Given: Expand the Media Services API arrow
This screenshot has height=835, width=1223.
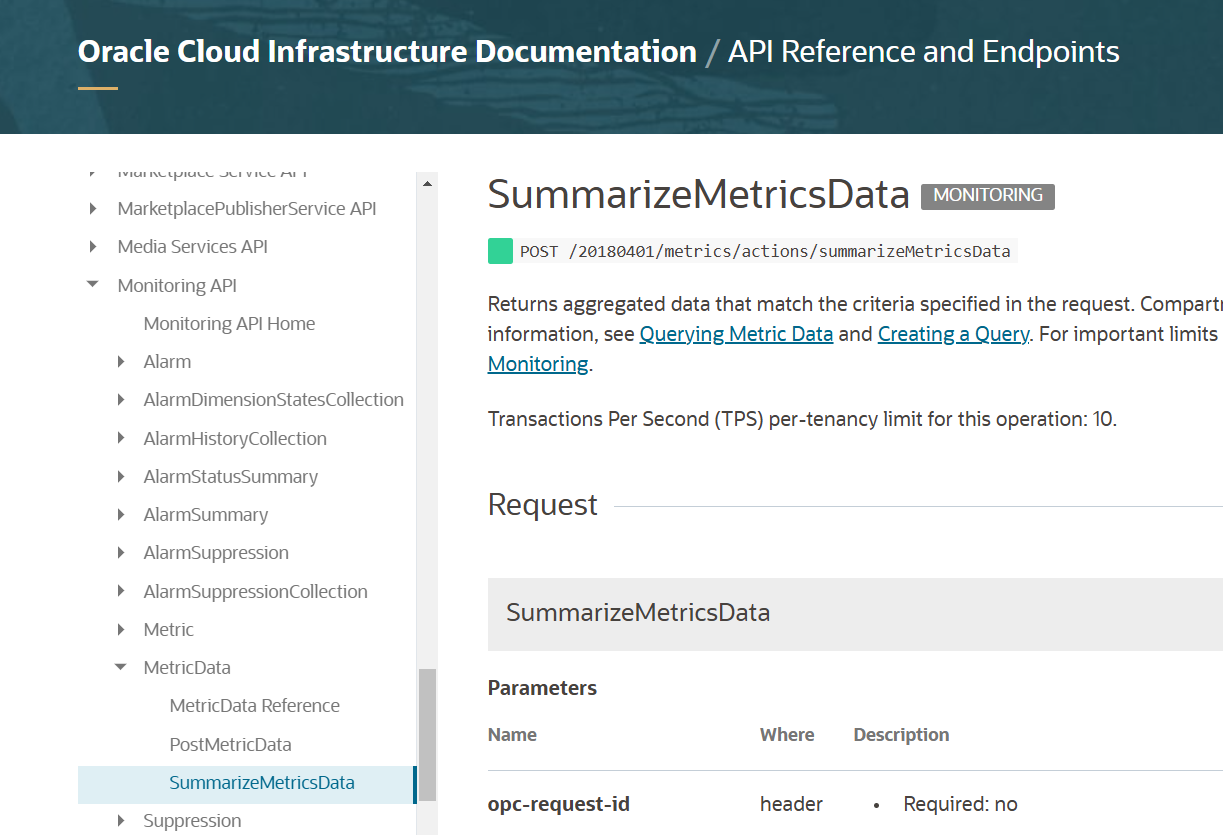Looking at the screenshot, I should click(92, 247).
